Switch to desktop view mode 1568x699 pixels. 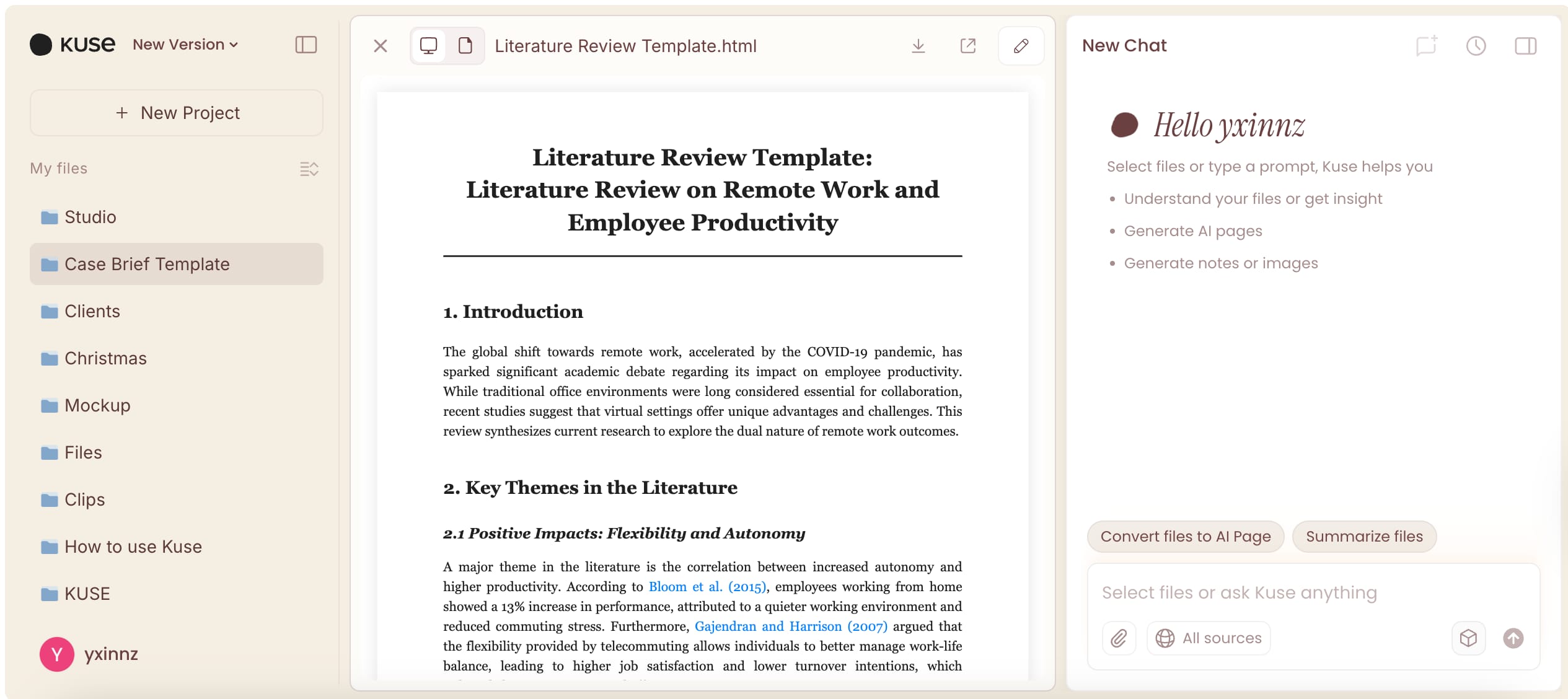428,46
